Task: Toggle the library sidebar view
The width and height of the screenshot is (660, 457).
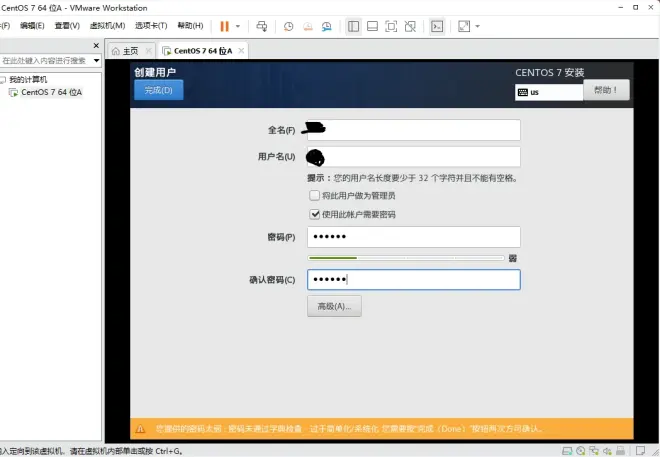Action: pyautogui.click(x=354, y=27)
